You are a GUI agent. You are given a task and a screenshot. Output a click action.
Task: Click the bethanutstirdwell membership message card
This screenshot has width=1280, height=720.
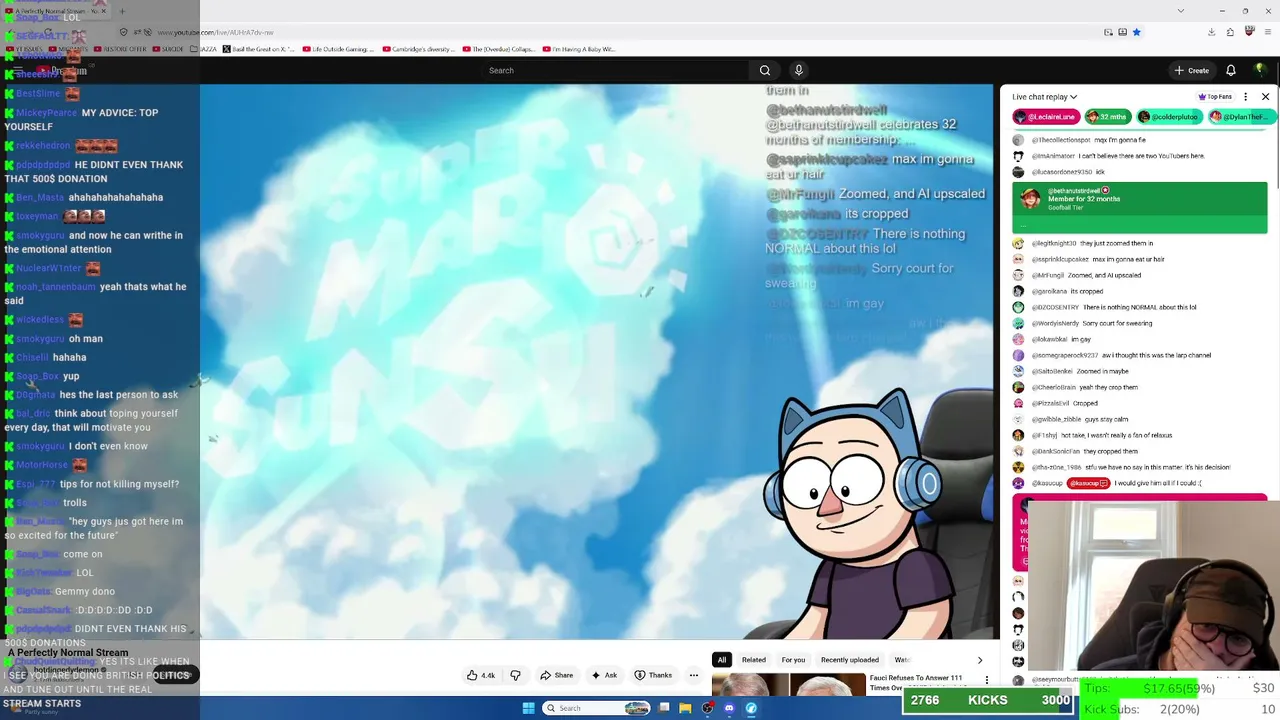[x=1140, y=208]
